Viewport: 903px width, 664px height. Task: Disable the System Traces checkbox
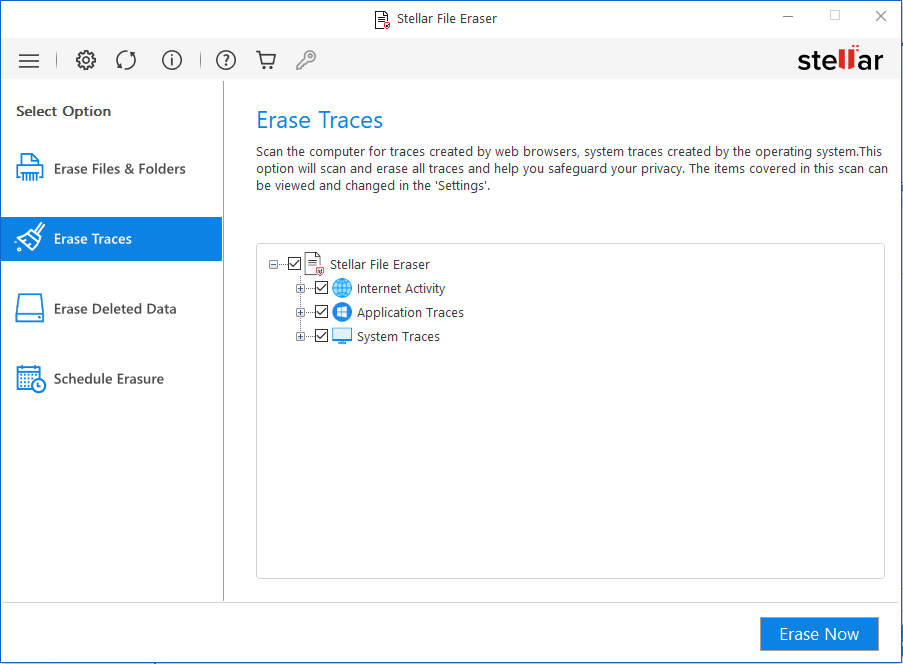(x=321, y=335)
